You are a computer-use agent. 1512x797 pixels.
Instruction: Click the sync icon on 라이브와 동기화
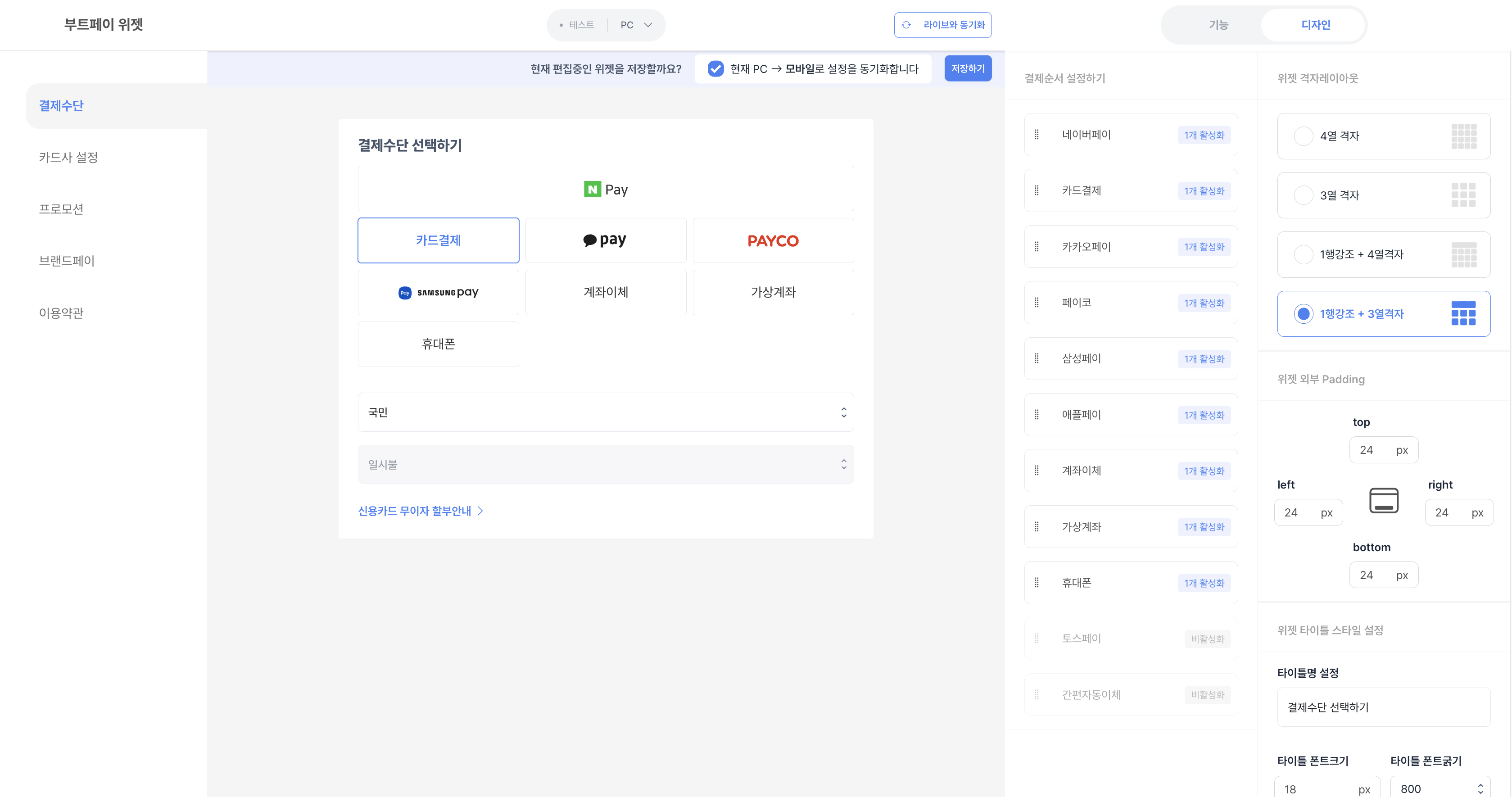tap(906, 25)
